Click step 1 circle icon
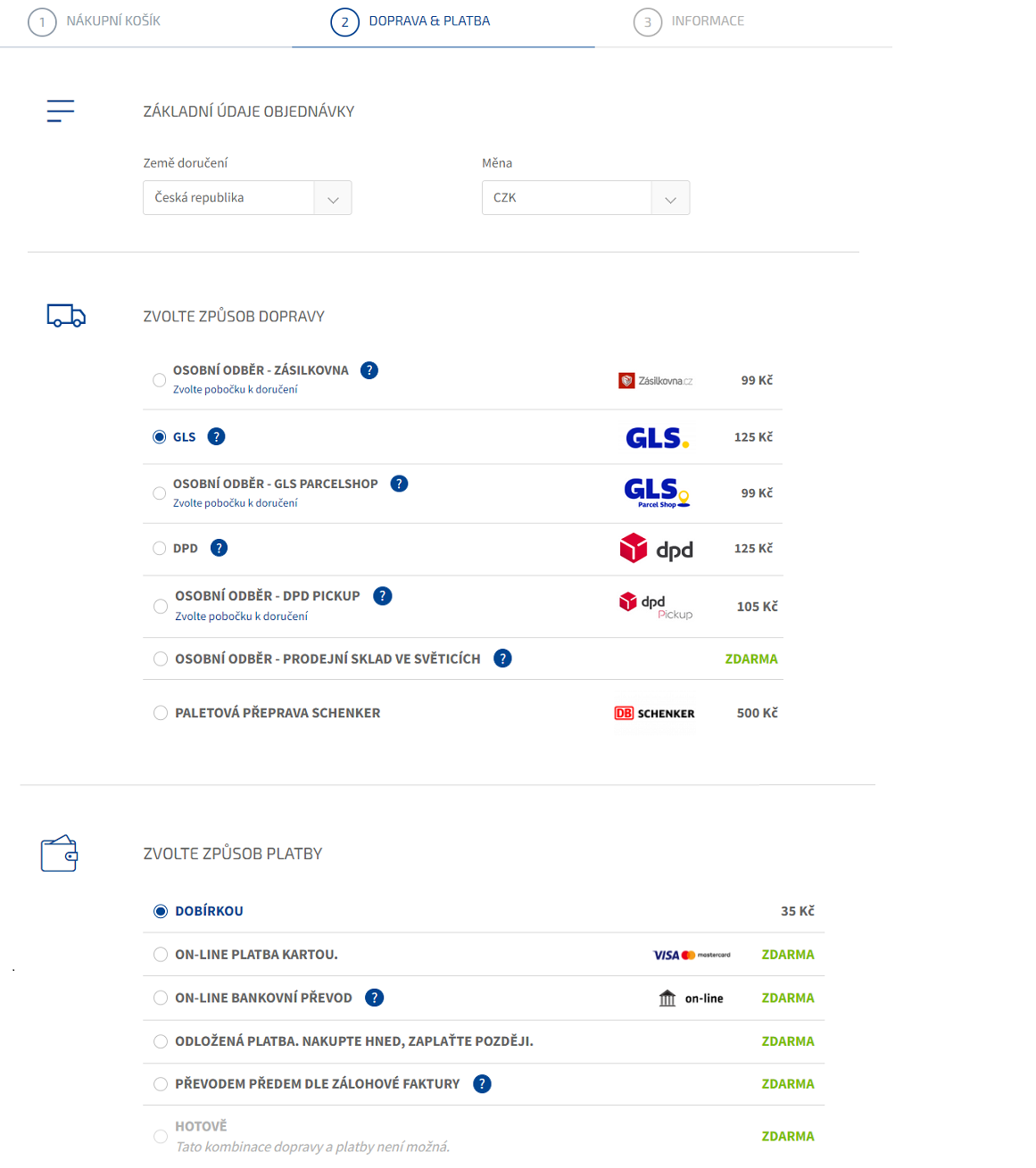 pyautogui.click(x=42, y=22)
